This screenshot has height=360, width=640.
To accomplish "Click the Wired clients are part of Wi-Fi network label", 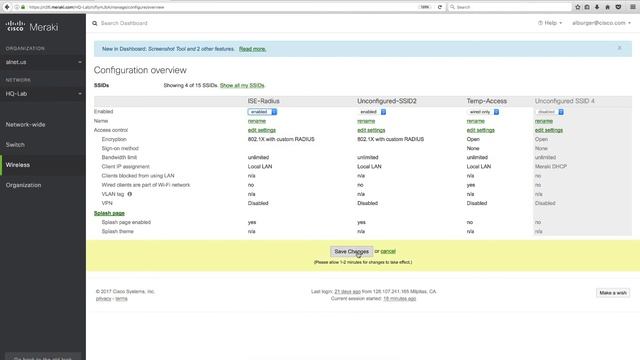I will [146, 185].
